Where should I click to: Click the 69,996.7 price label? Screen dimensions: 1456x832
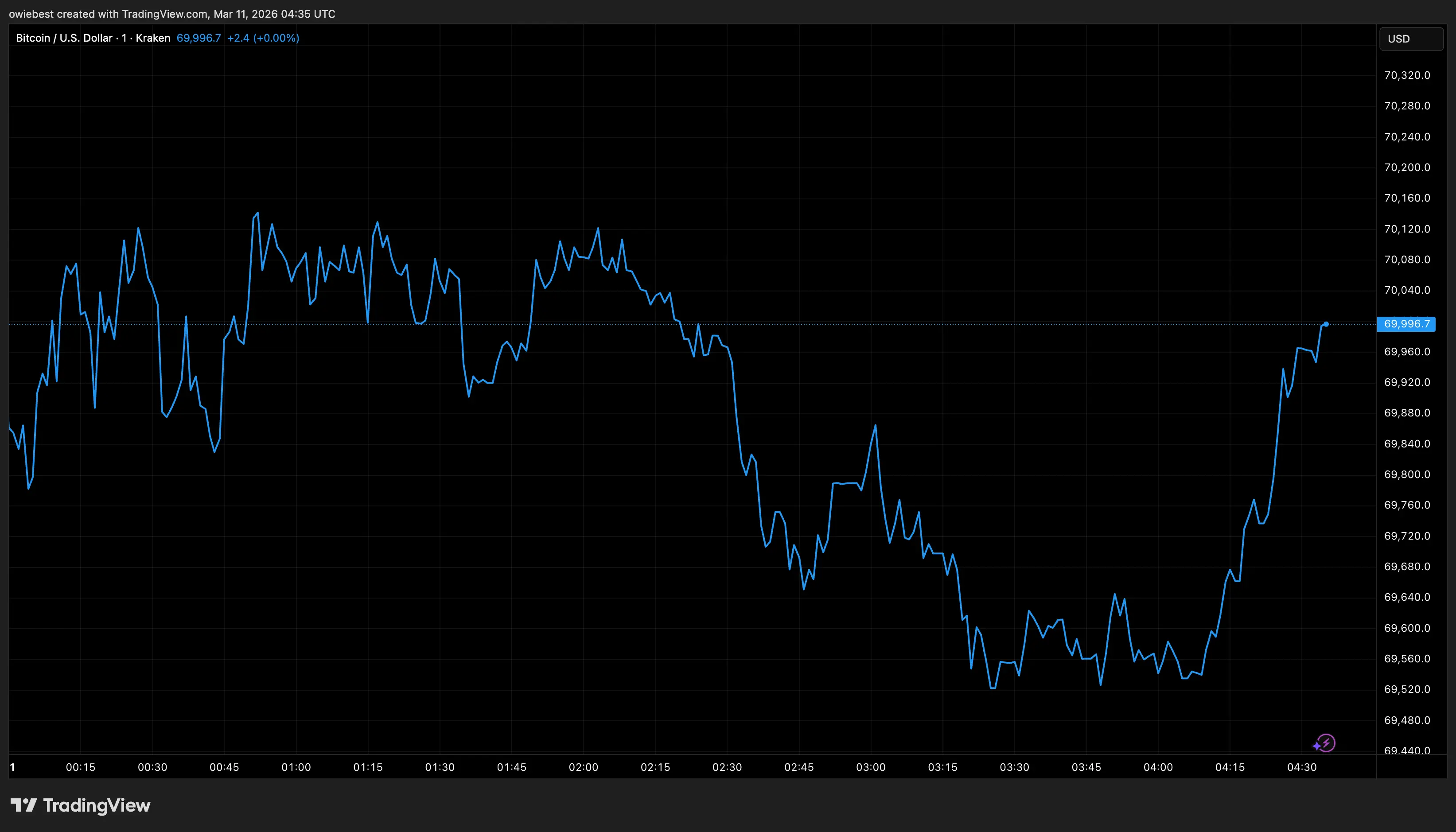point(199,38)
